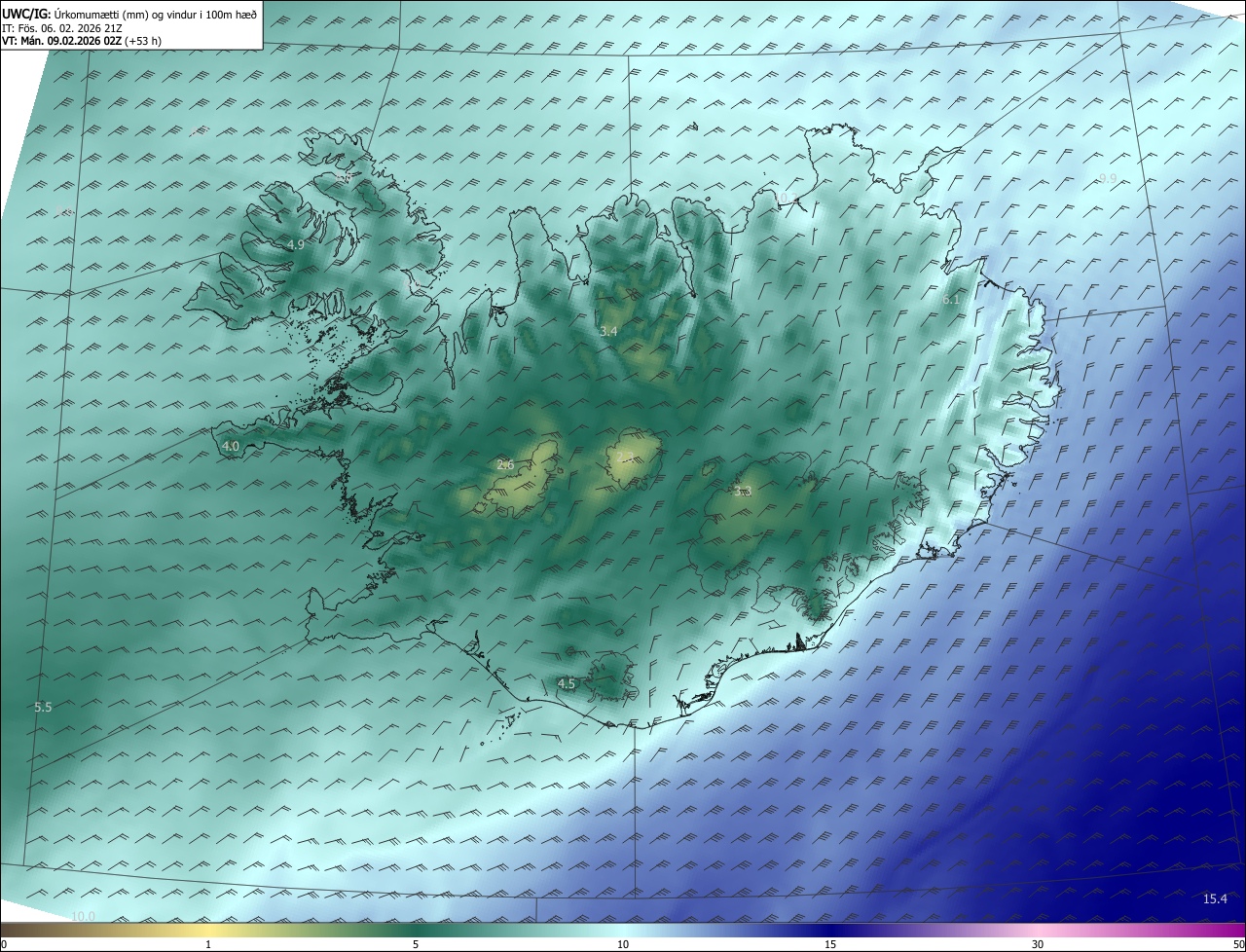Click the UWC/IG map title text

point(129,14)
